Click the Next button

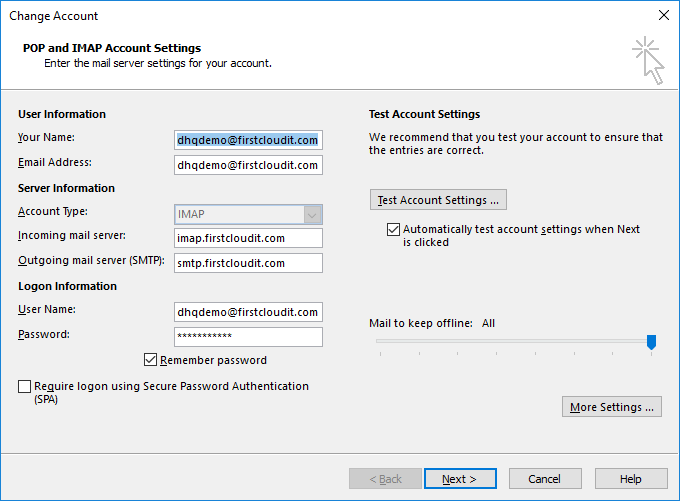[460, 479]
